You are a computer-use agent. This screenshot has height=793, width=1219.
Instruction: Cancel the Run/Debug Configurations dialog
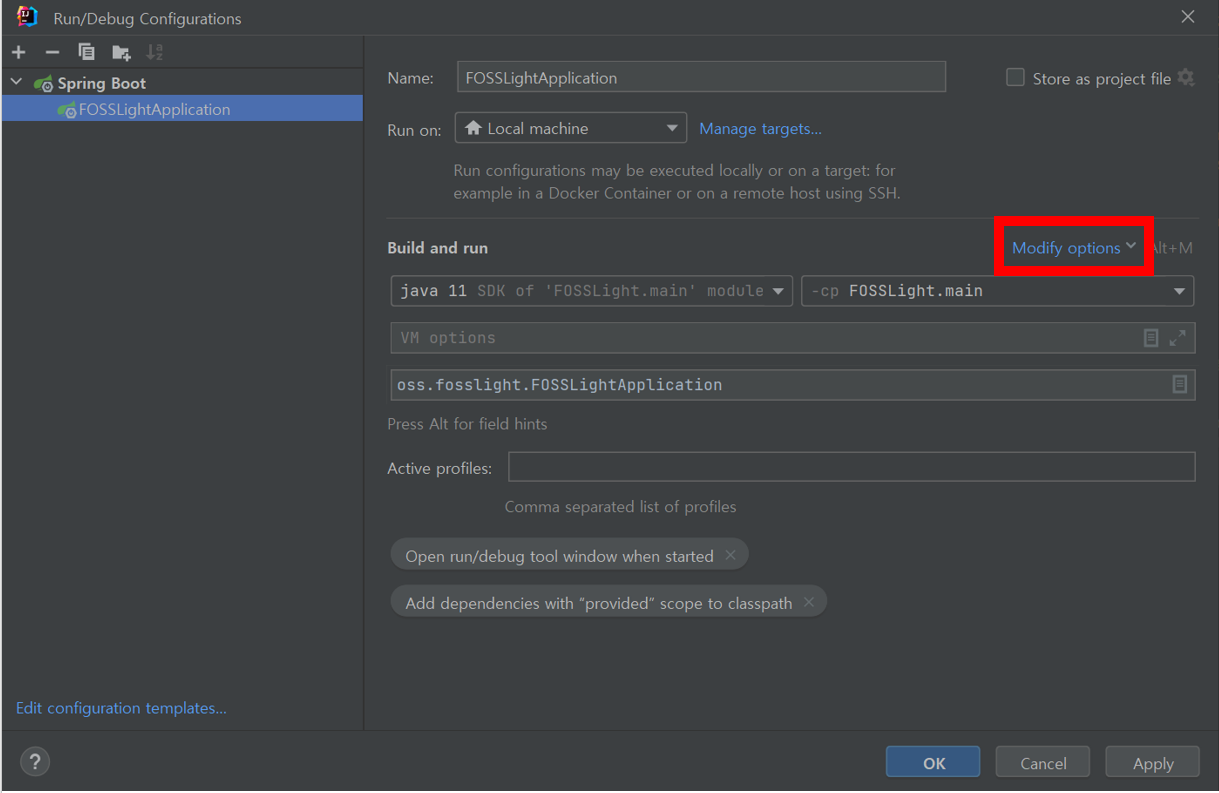coord(1043,762)
